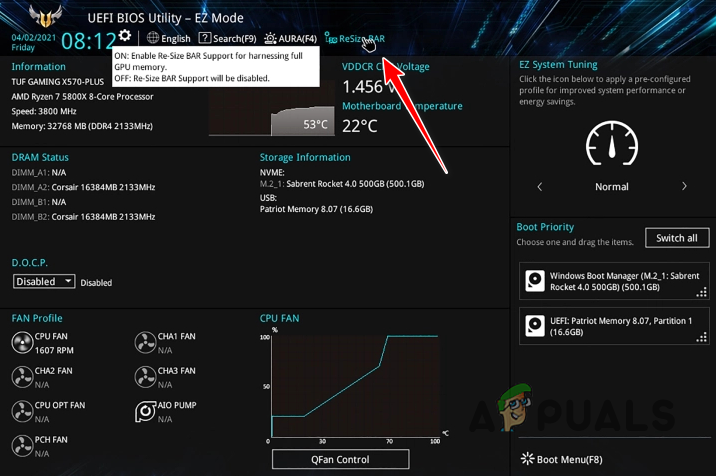Click the TUF GAMING X570-PLUS text

(x=58, y=82)
